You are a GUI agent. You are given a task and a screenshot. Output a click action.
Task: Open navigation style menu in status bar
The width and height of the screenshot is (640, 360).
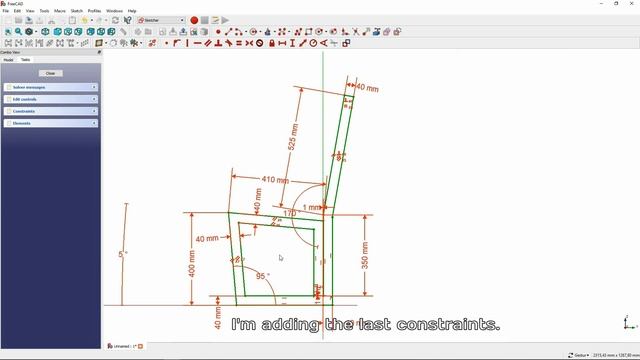click(x=580, y=356)
